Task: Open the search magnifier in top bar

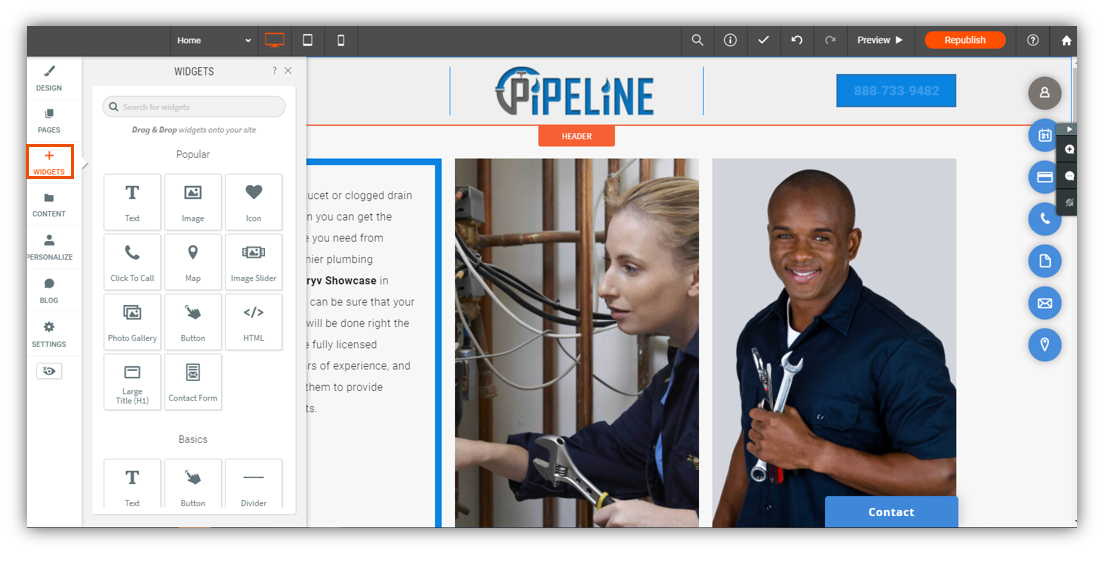Action: pyautogui.click(x=698, y=40)
